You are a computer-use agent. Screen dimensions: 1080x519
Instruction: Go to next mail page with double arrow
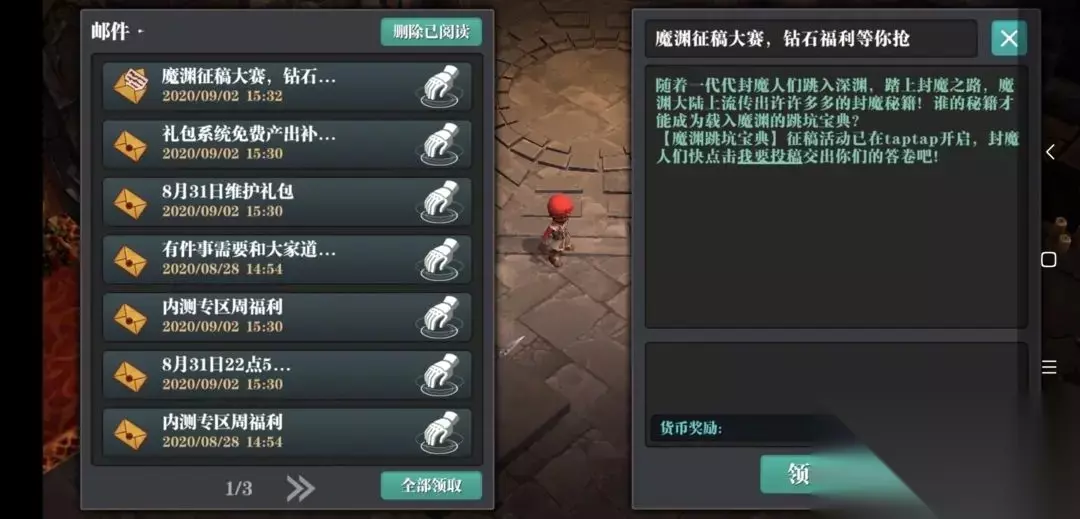tap(300, 488)
